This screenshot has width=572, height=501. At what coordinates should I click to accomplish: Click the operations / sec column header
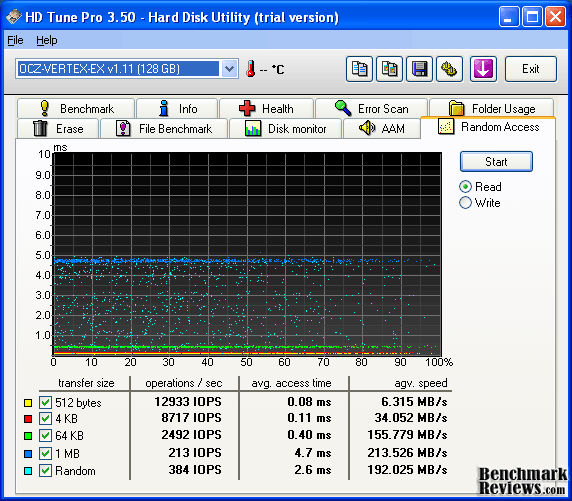tap(184, 383)
